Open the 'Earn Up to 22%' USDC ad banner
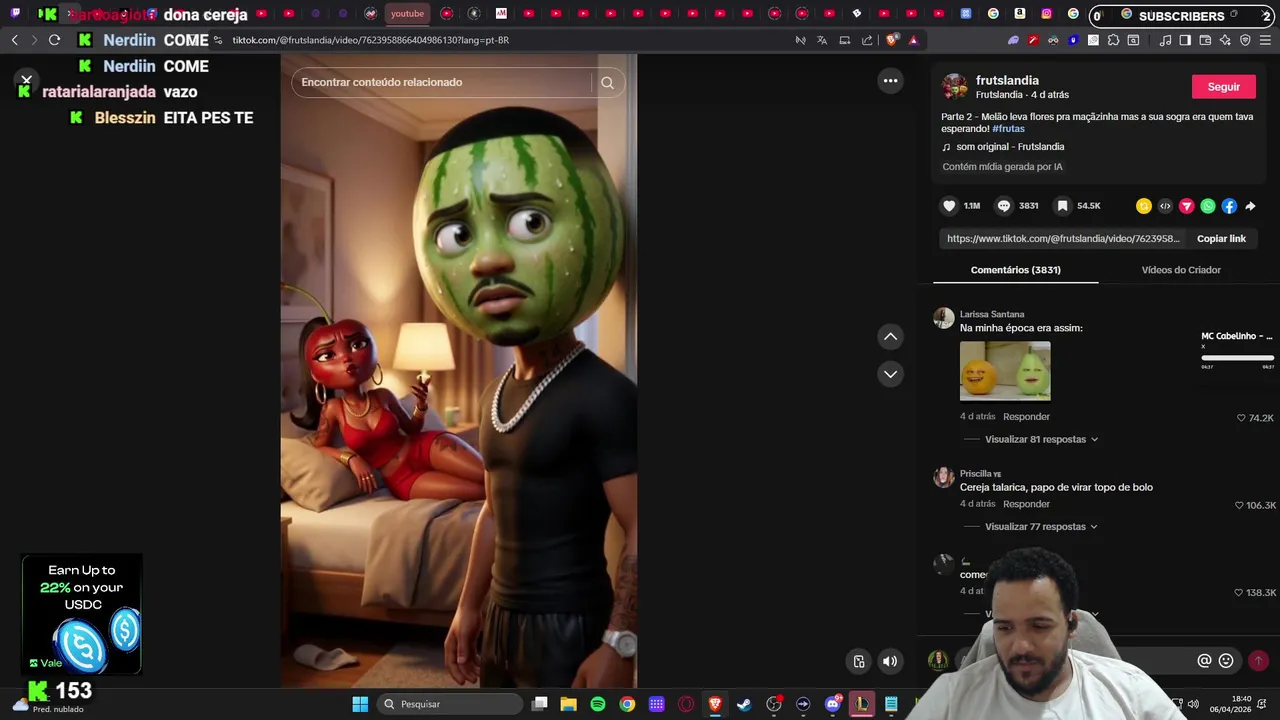 [x=82, y=614]
